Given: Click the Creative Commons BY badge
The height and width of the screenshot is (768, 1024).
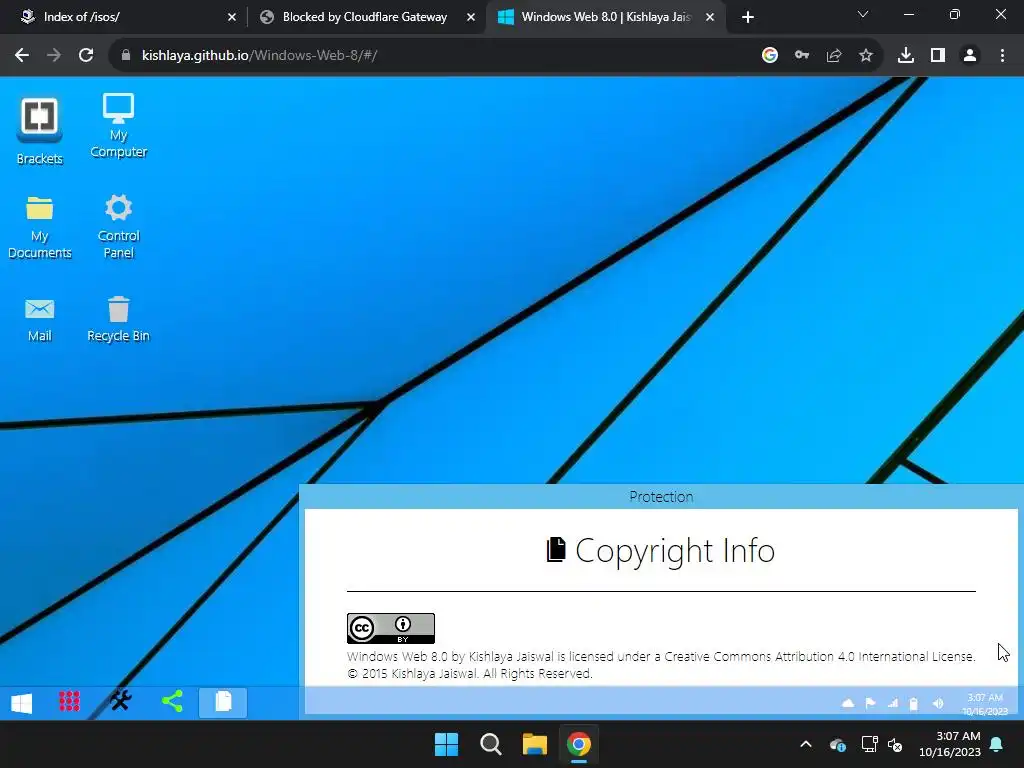Looking at the screenshot, I should click(x=391, y=628).
